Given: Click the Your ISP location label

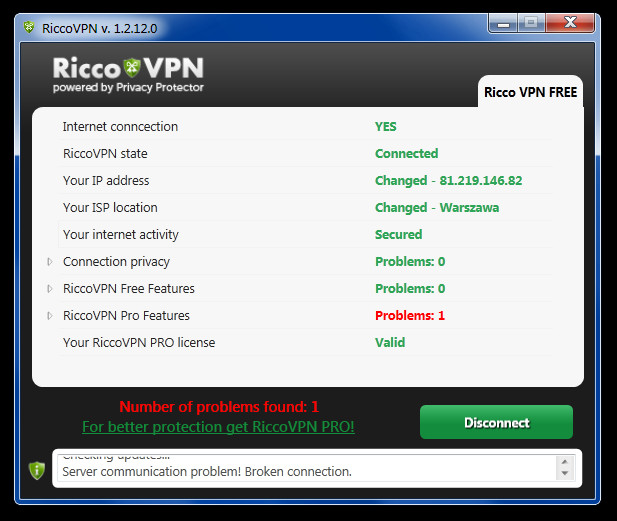Looking at the screenshot, I should click(x=110, y=207).
